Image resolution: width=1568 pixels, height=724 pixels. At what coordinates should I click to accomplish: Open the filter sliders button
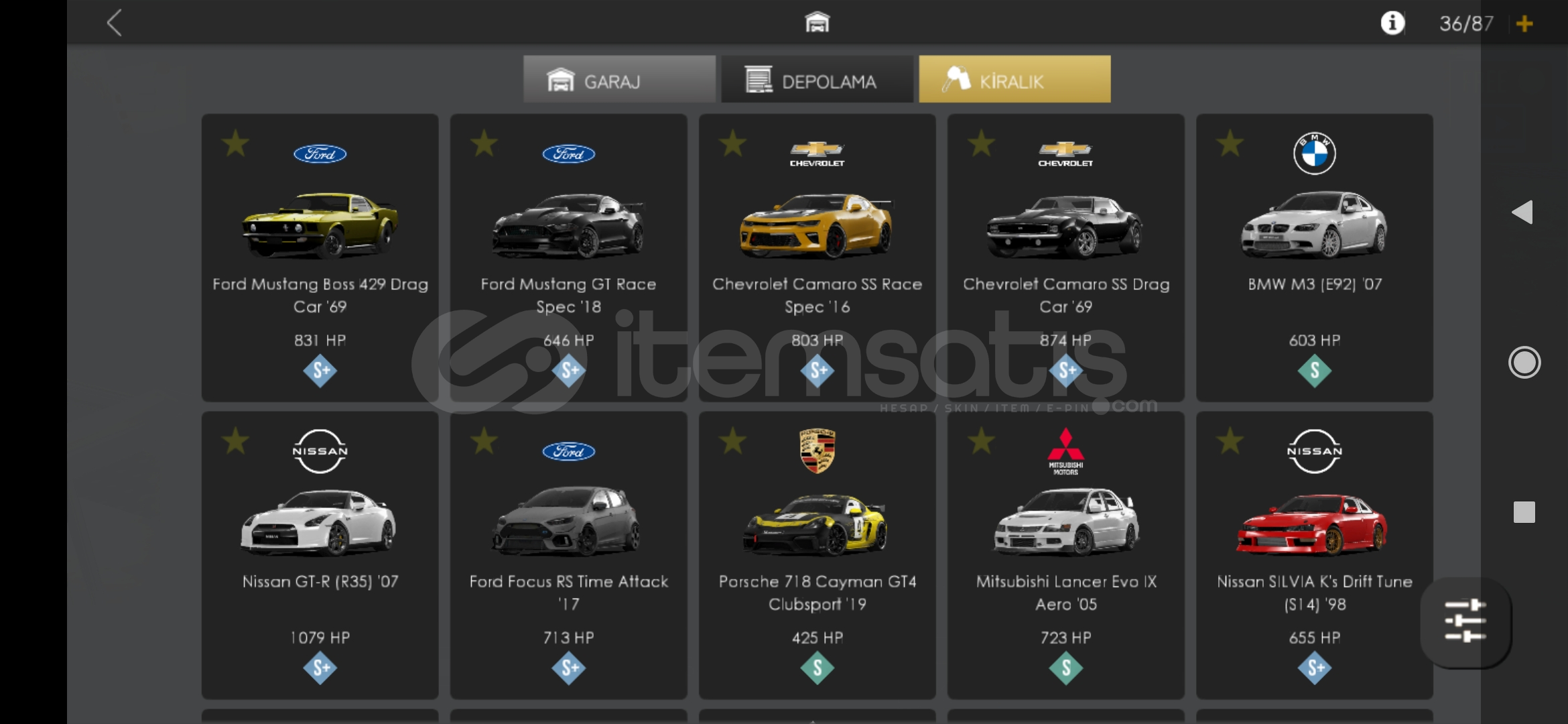1465,621
